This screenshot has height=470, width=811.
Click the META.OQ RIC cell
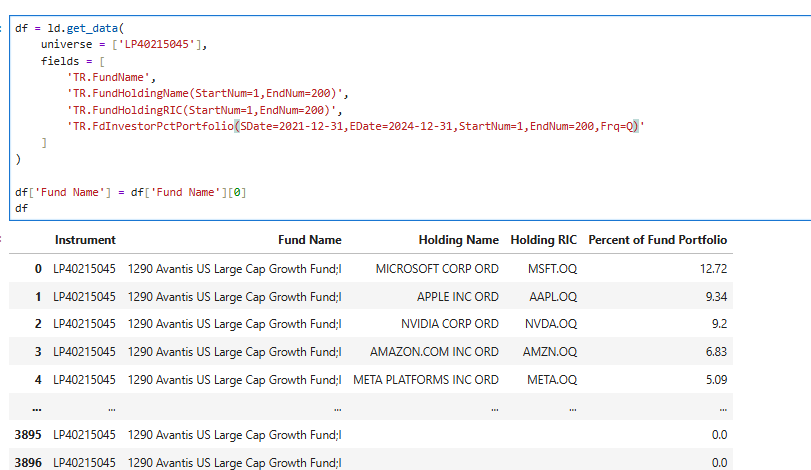pyautogui.click(x=552, y=380)
